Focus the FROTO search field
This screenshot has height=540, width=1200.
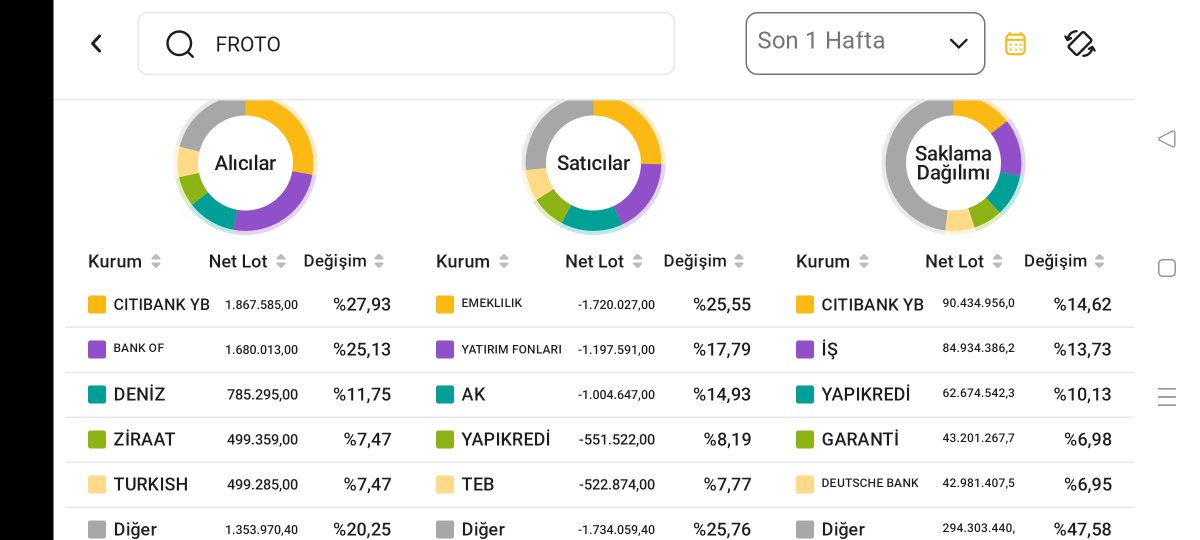click(x=406, y=43)
